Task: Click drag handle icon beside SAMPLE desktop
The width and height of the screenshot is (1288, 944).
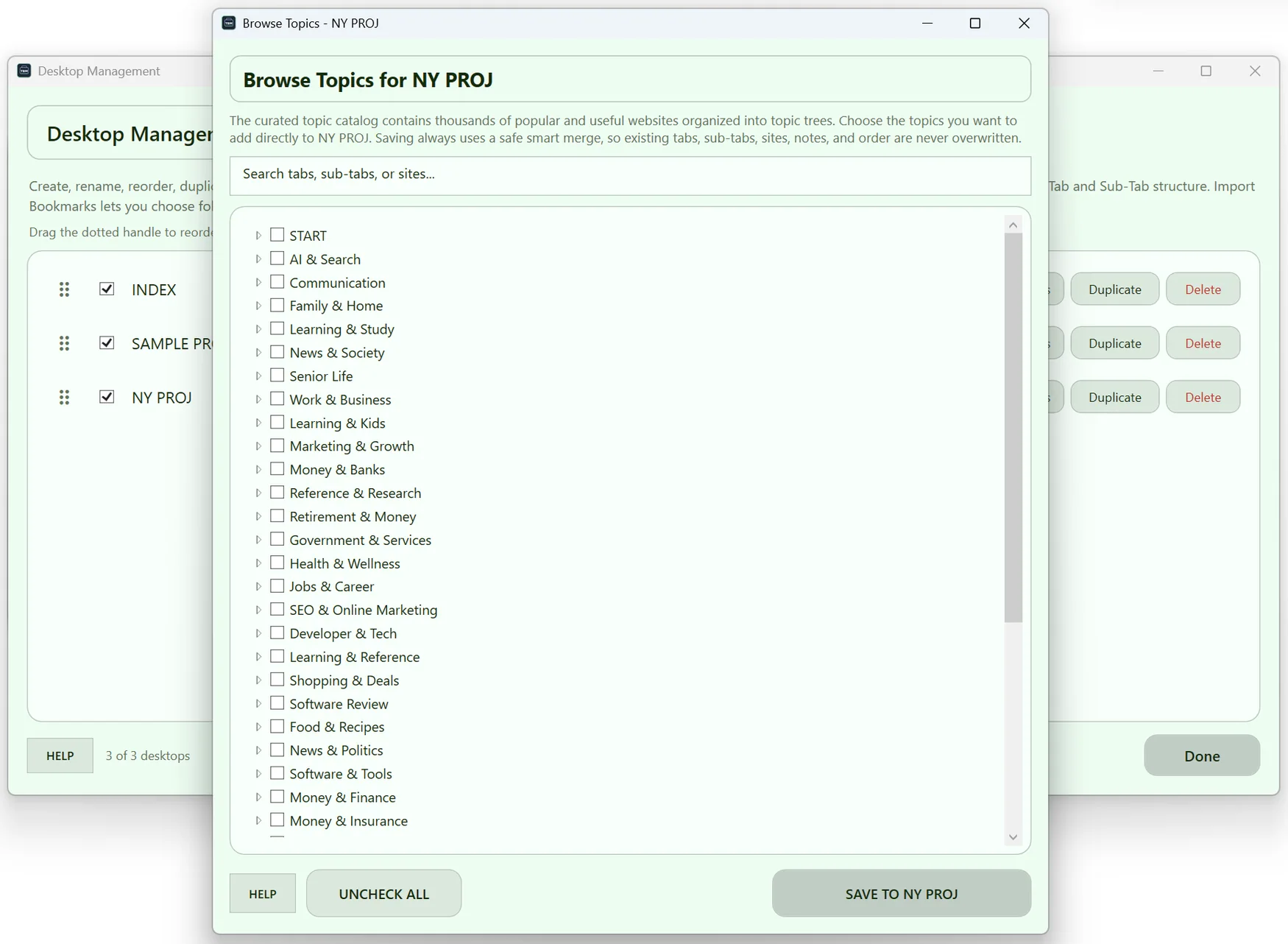Action: tap(64, 343)
